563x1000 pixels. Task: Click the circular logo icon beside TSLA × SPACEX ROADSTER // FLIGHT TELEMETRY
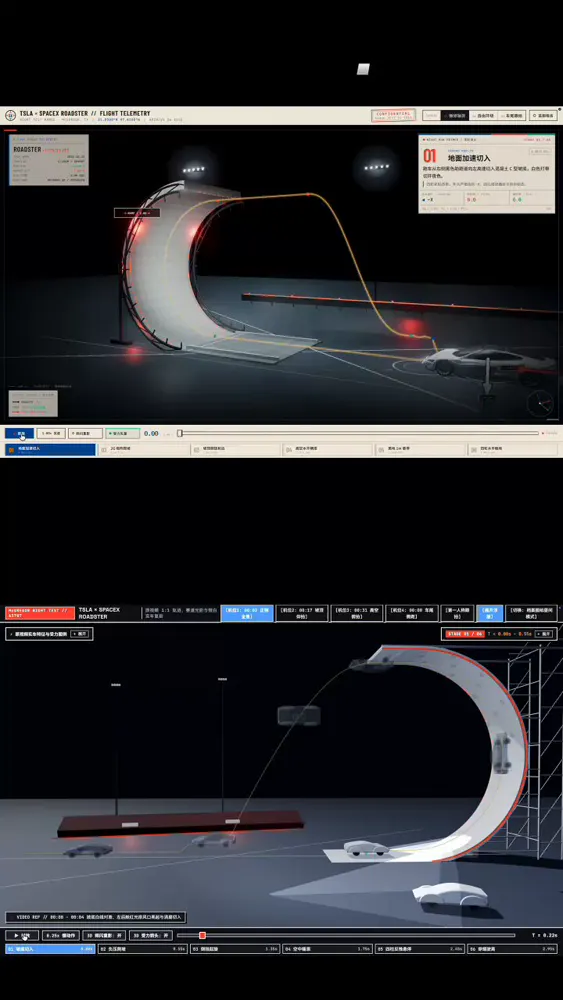10,115
